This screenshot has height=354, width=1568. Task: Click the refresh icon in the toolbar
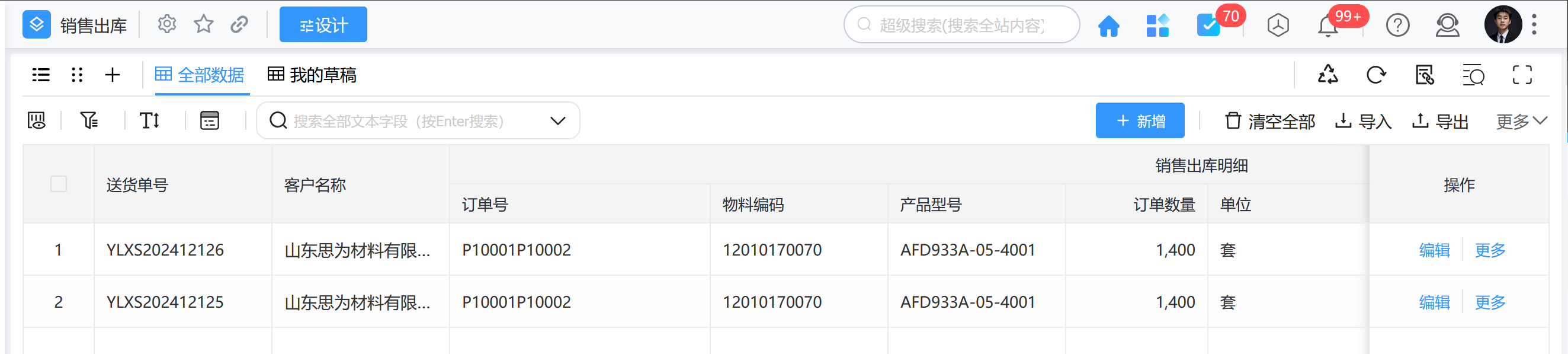1375,75
